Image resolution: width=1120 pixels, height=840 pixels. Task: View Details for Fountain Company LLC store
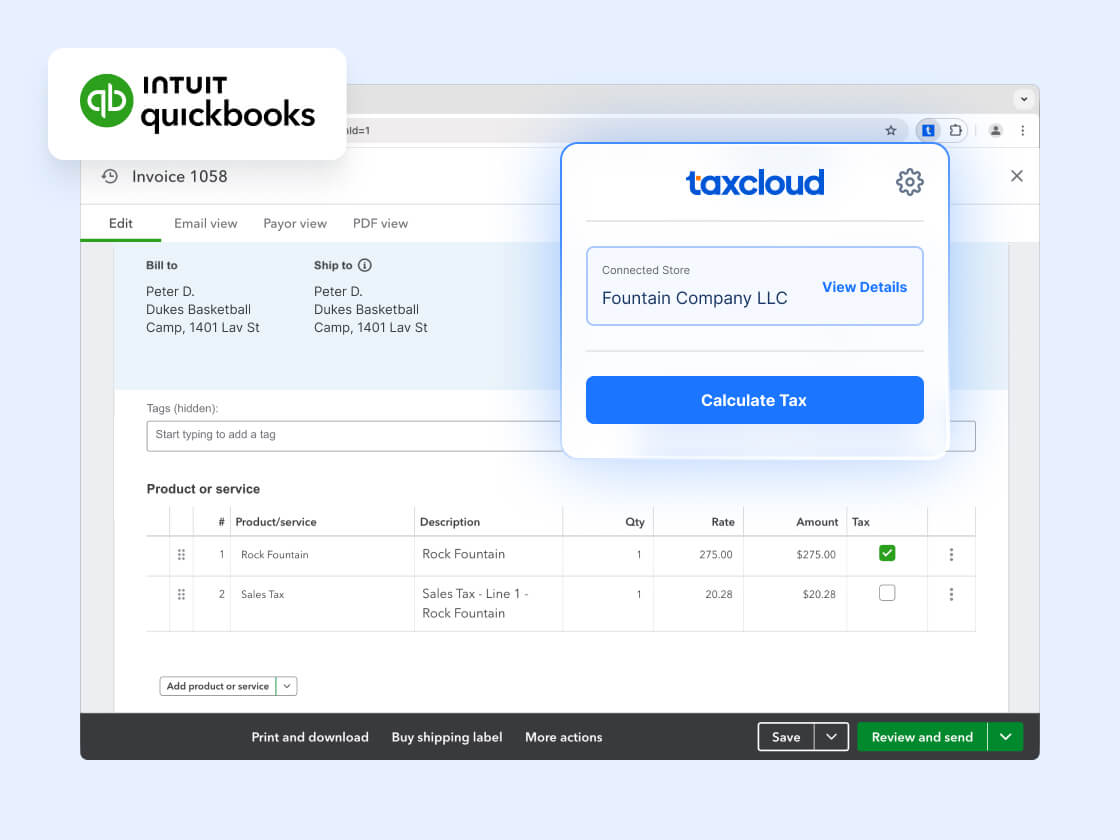coord(864,287)
